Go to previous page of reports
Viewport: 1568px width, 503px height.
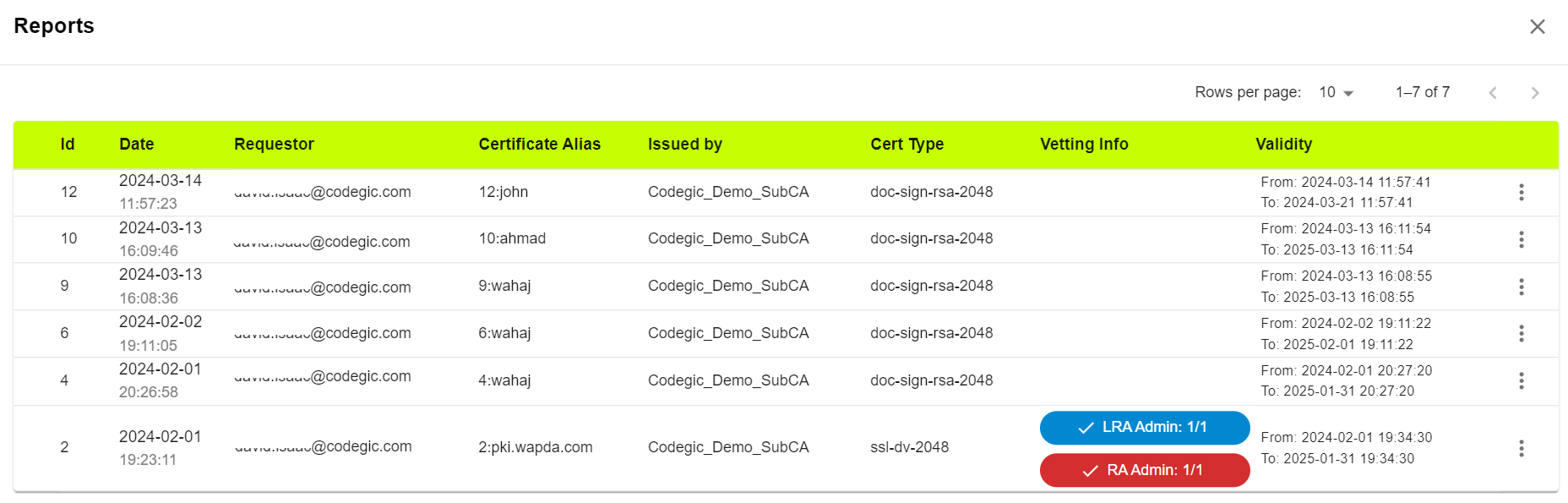1493,93
